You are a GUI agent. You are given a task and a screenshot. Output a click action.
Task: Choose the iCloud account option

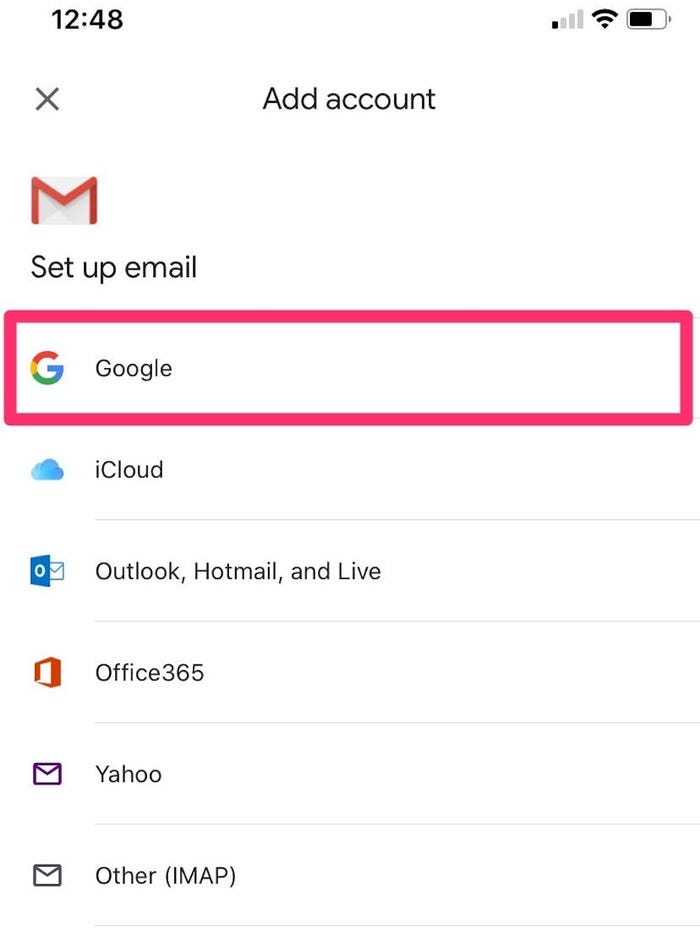[x=350, y=469]
